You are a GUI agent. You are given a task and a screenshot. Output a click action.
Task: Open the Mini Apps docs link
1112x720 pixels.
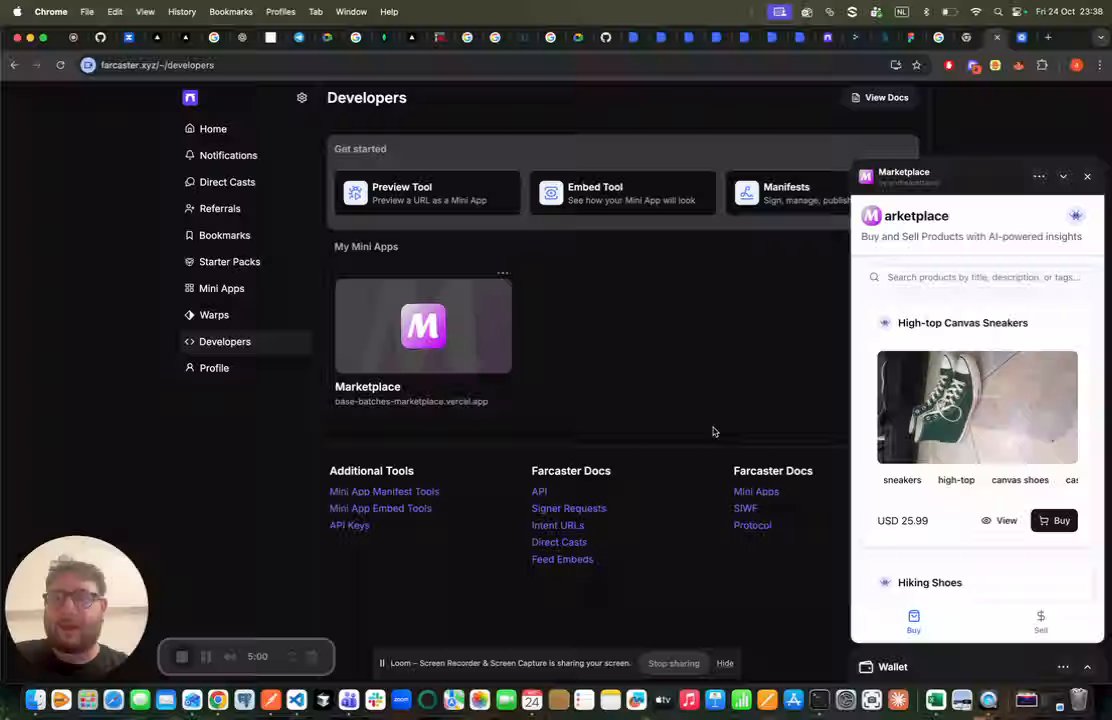(x=756, y=492)
